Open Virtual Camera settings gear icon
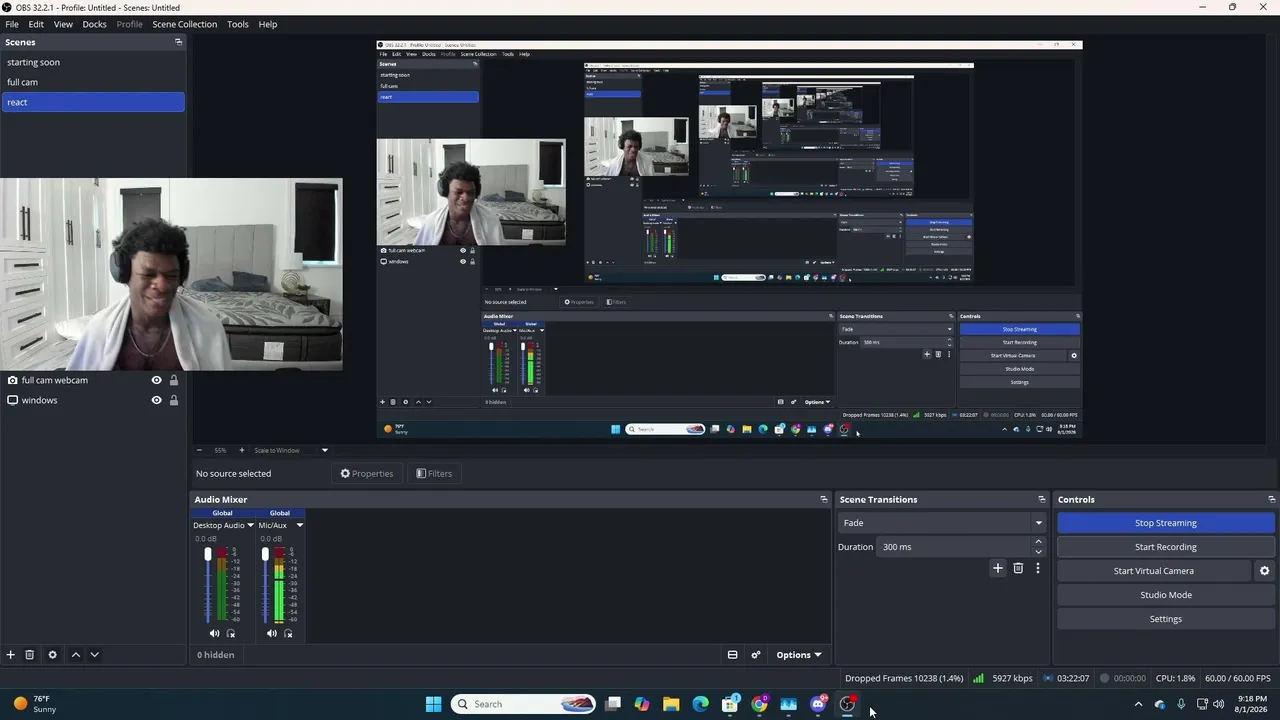 (1264, 571)
